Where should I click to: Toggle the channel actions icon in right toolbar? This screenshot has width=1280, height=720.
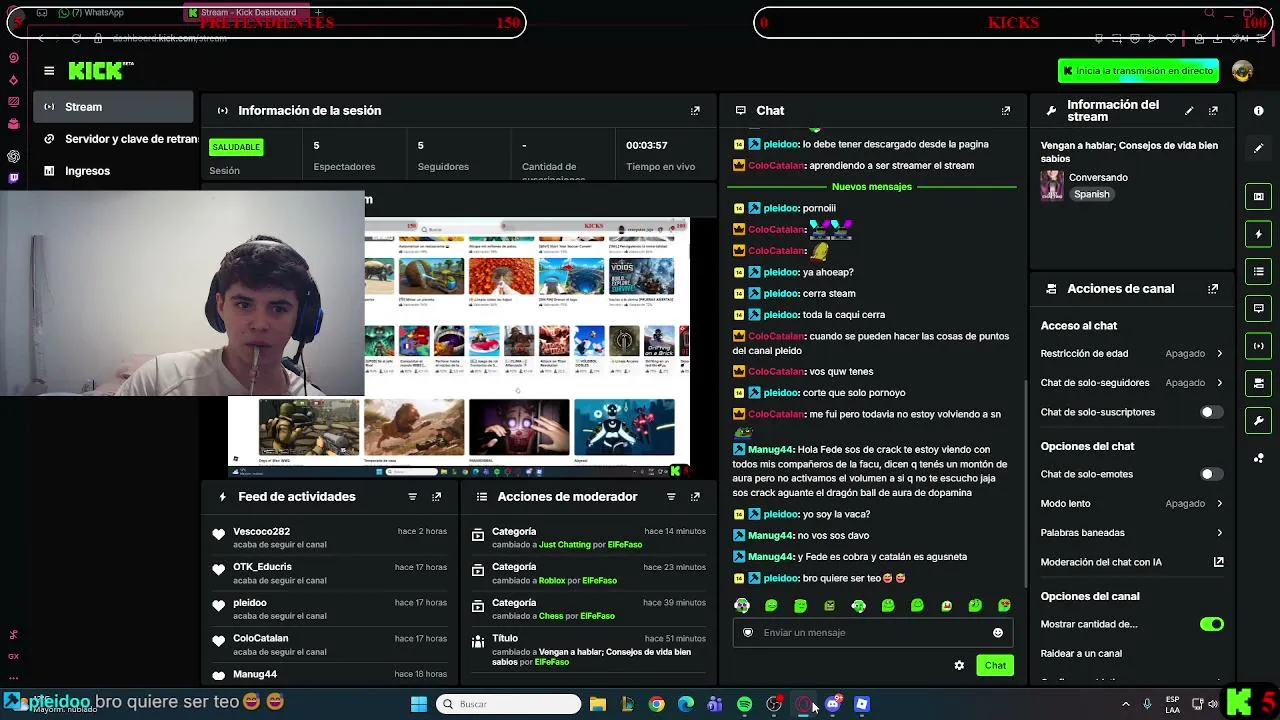pyautogui.click(x=1259, y=383)
